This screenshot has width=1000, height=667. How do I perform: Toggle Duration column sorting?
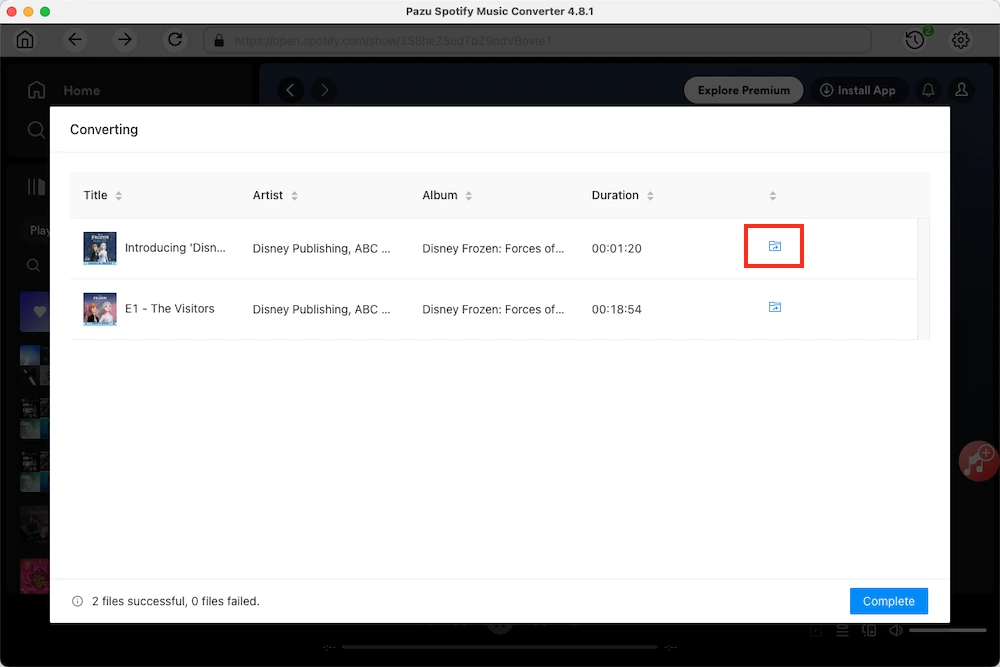tap(650, 196)
